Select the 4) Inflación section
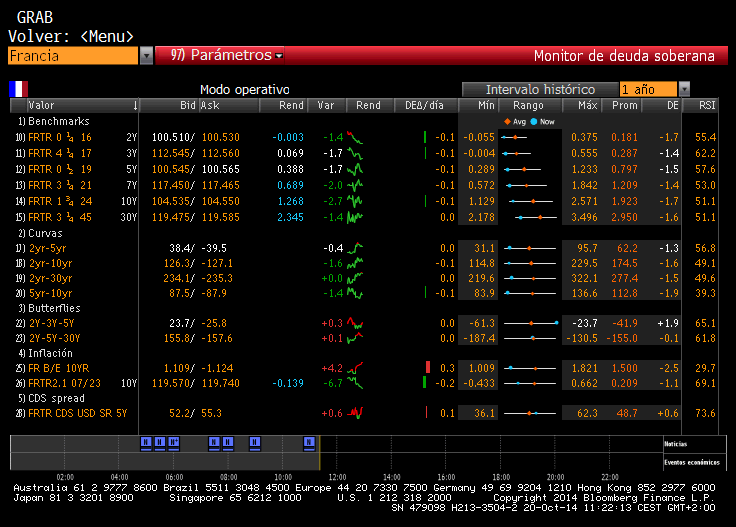The image size is (736, 527). coord(45,353)
